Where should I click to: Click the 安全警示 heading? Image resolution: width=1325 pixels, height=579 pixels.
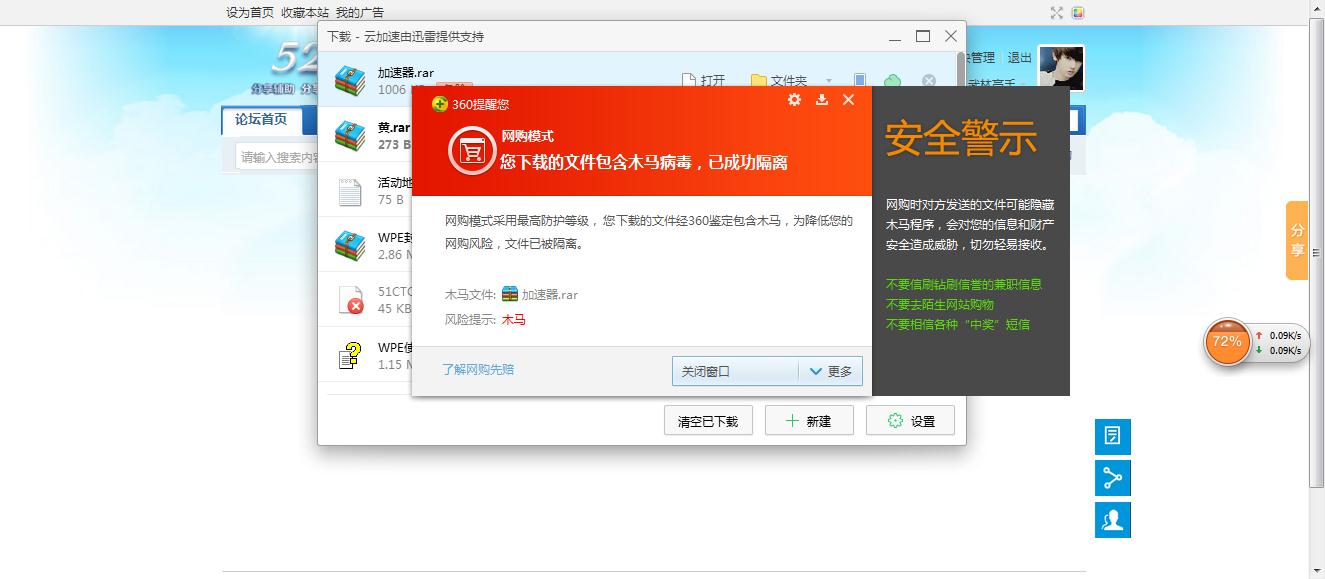(x=961, y=139)
